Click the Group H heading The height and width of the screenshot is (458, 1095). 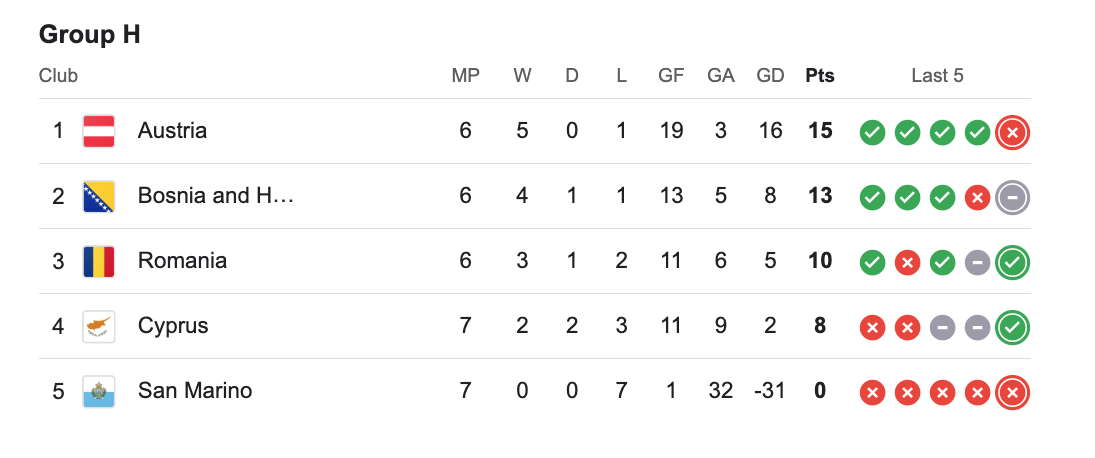click(x=90, y=35)
